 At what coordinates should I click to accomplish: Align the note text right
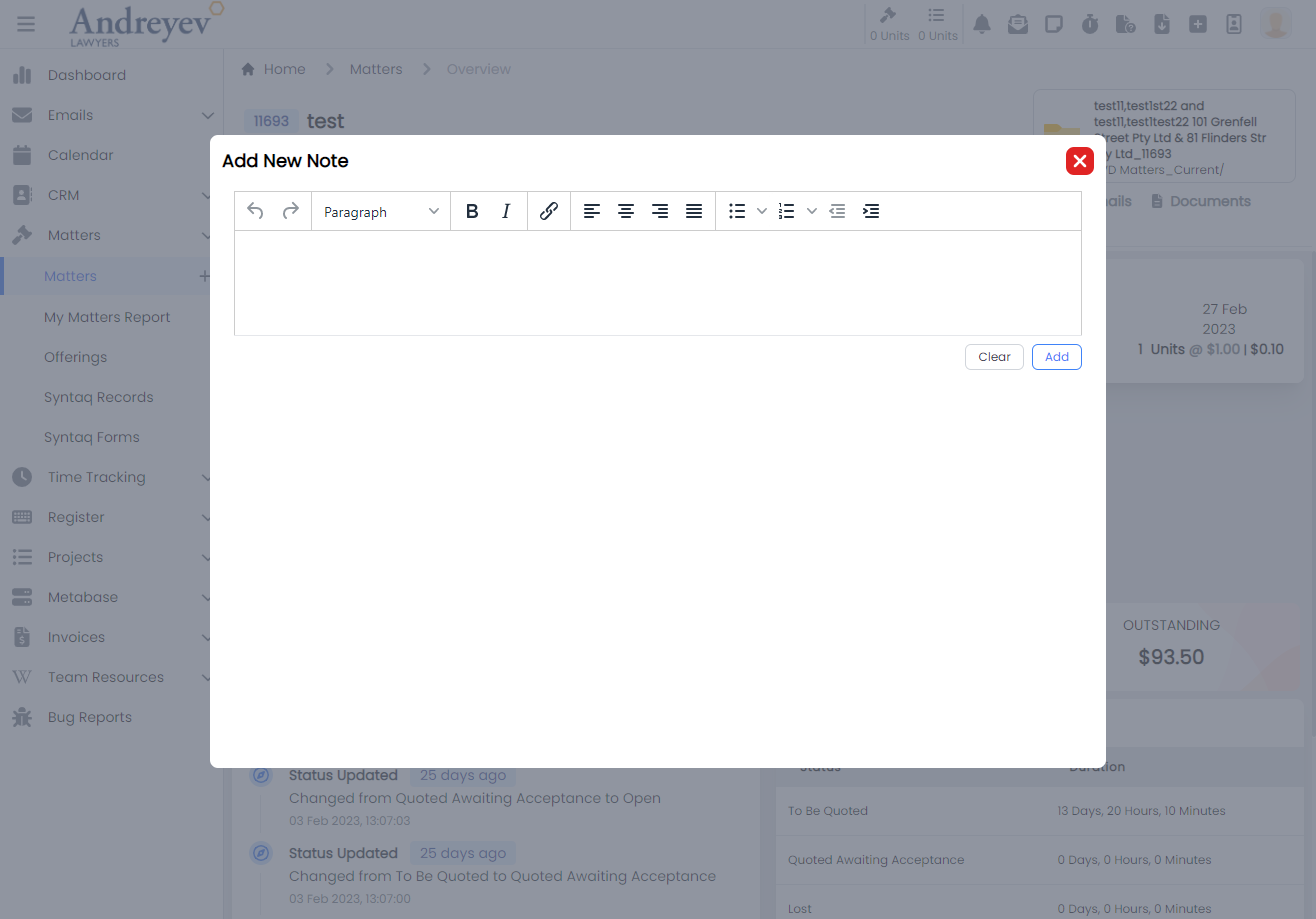pos(660,211)
